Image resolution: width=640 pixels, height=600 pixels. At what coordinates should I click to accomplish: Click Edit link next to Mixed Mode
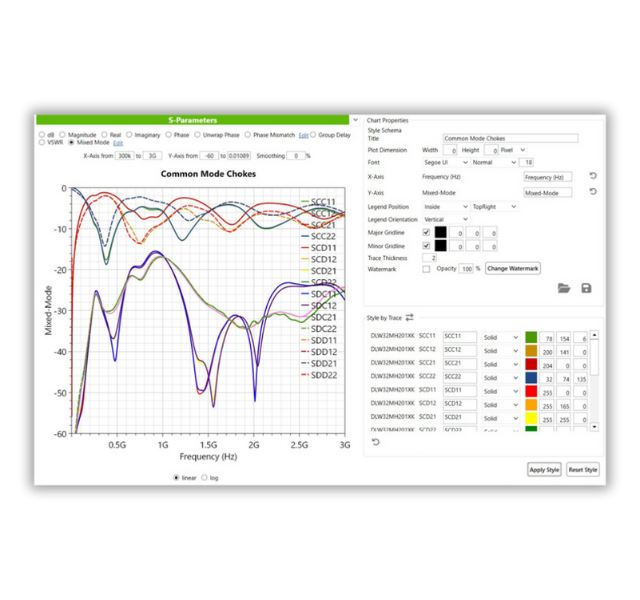118,143
